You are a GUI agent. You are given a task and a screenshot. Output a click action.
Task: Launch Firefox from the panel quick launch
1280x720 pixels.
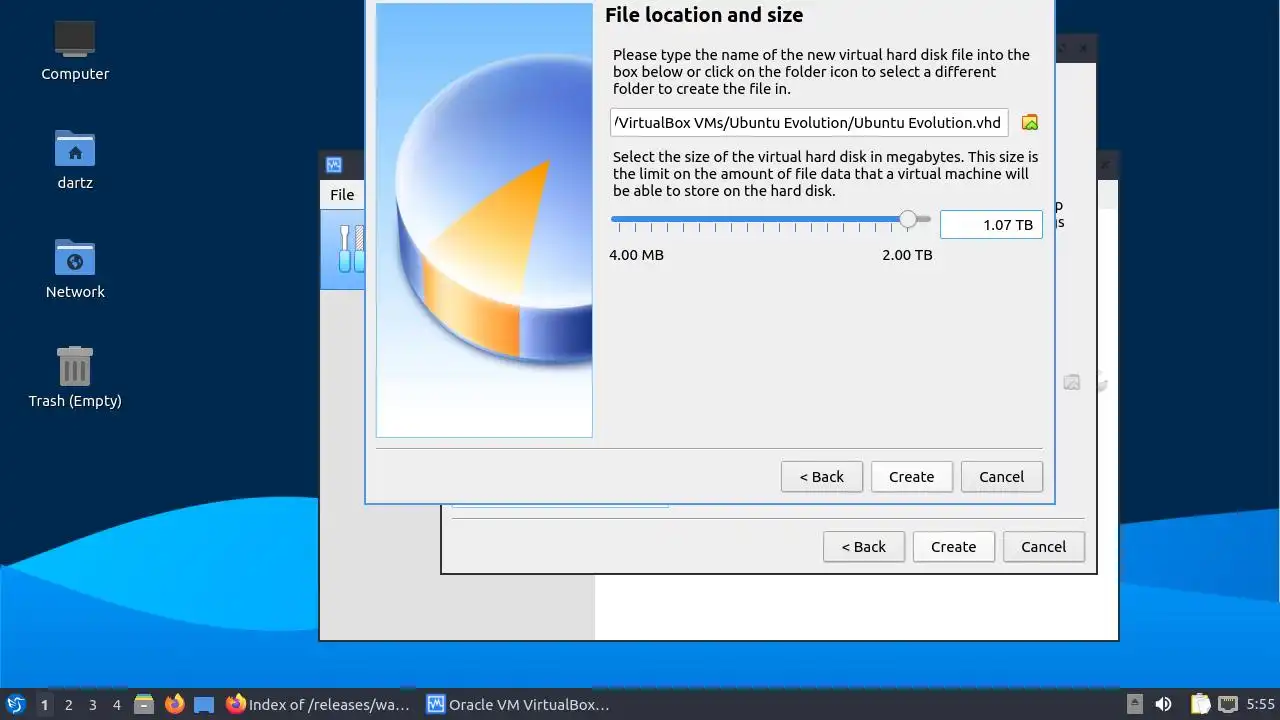tap(174, 704)
